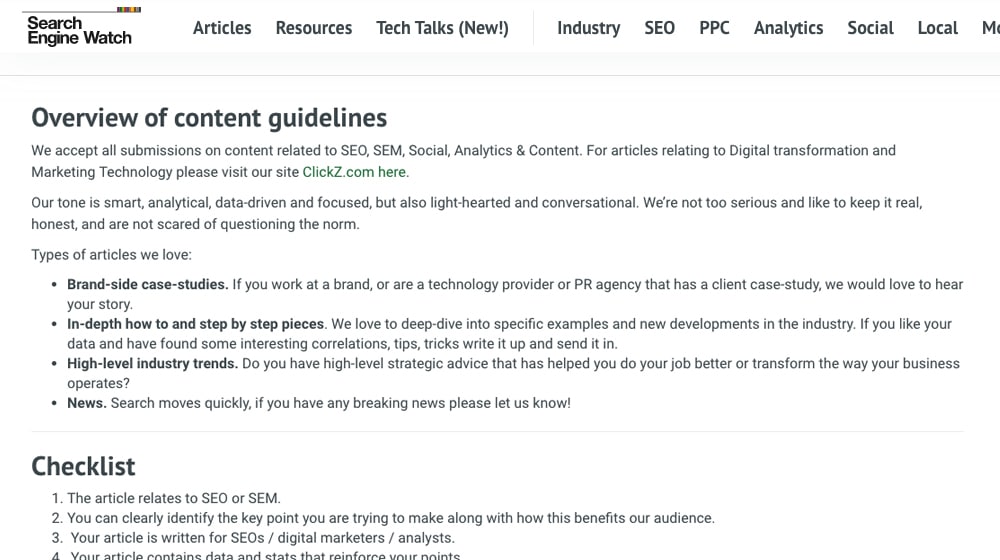Open the Local category

(x=937, y=28)
